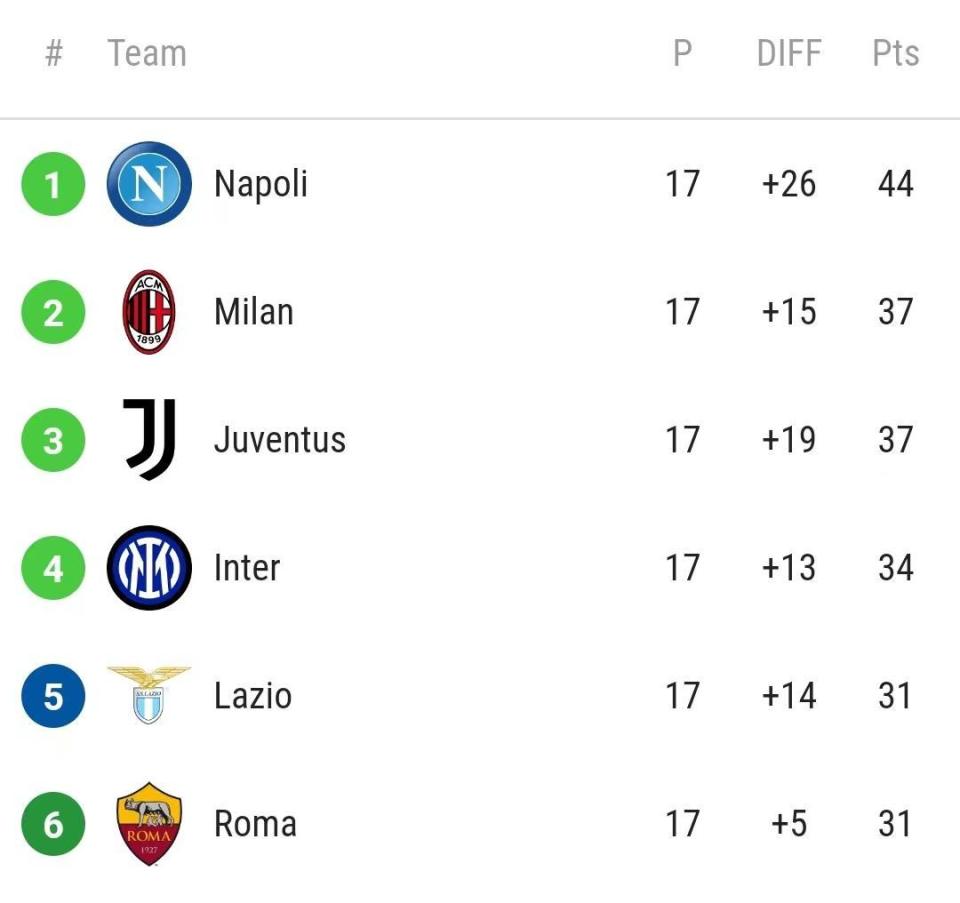Sort by the DIFF column header
Screen dimensions: 960x903
pos(789,53)
